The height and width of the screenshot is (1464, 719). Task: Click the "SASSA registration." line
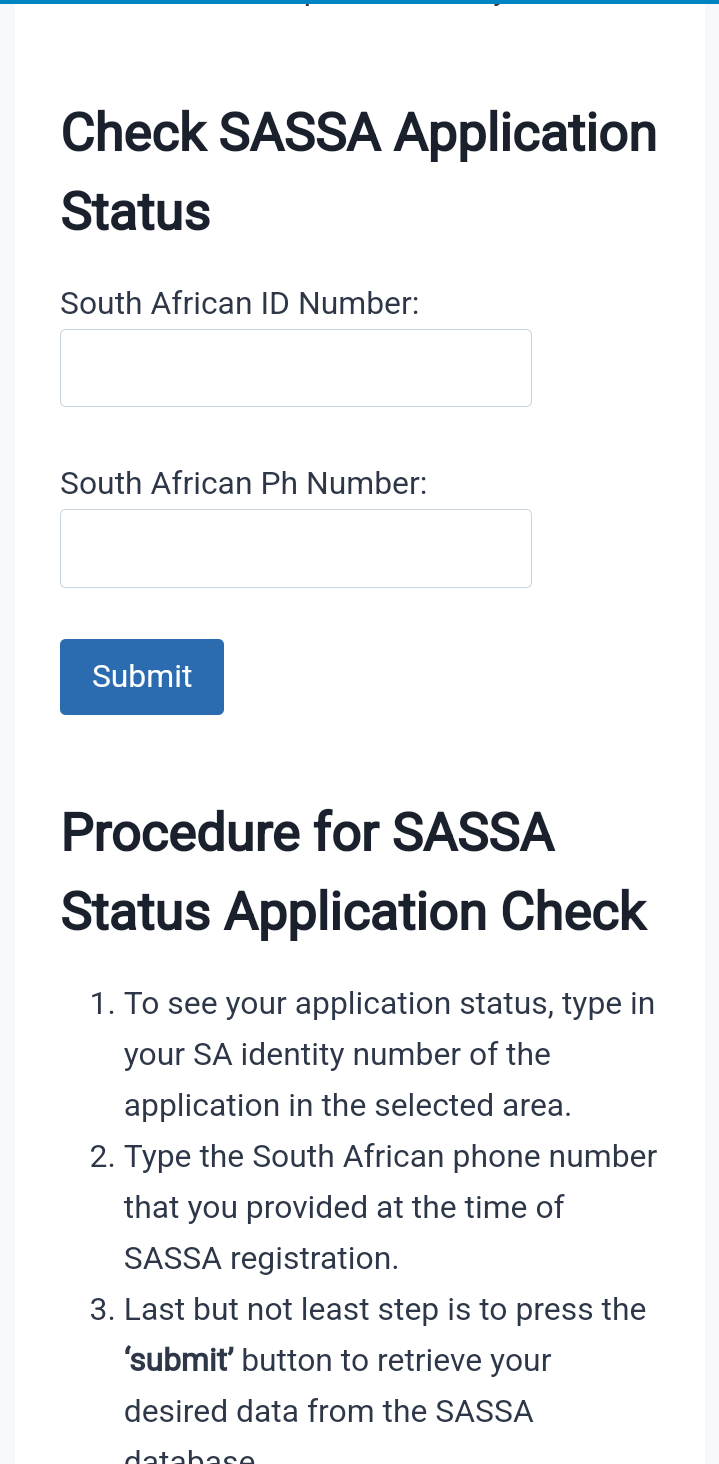click(261, 1258)
